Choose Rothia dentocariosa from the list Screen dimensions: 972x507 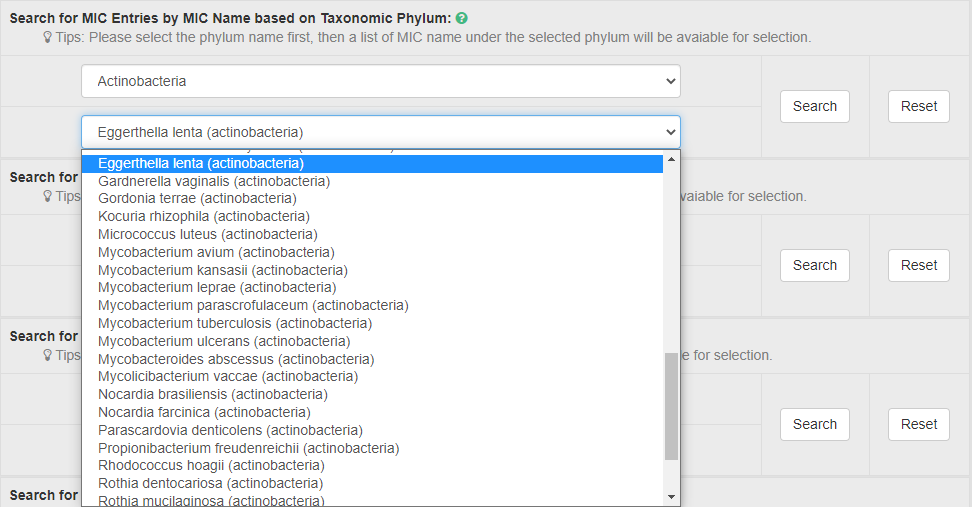point(210,483)
